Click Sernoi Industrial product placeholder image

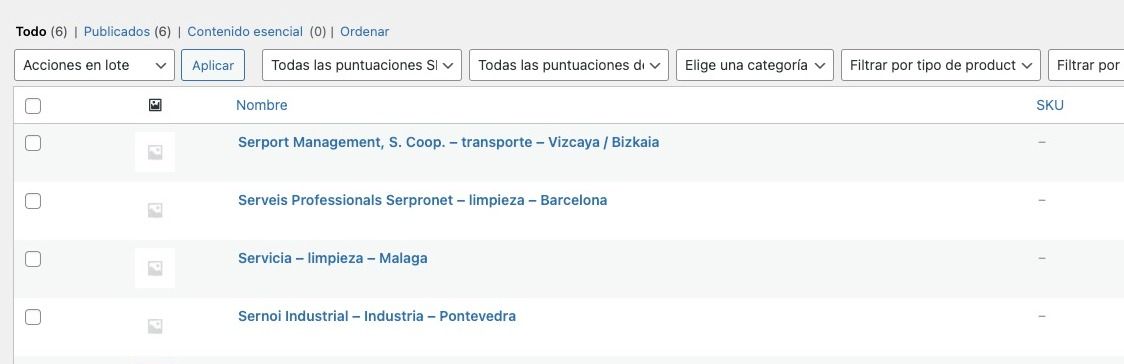tap(155, 326)
